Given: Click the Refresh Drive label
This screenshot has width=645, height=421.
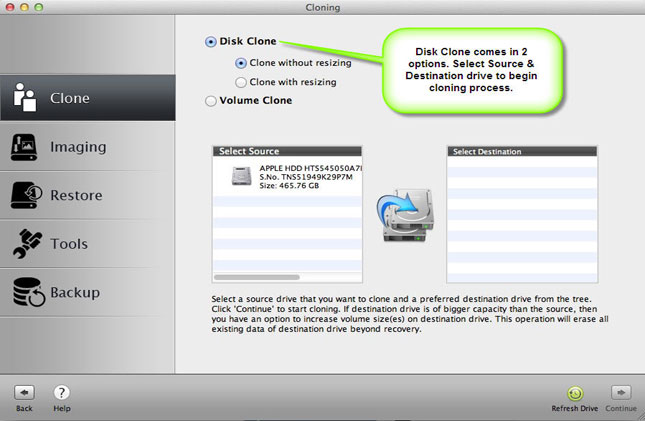Looking at the screenshot, I should click(575, 408).
